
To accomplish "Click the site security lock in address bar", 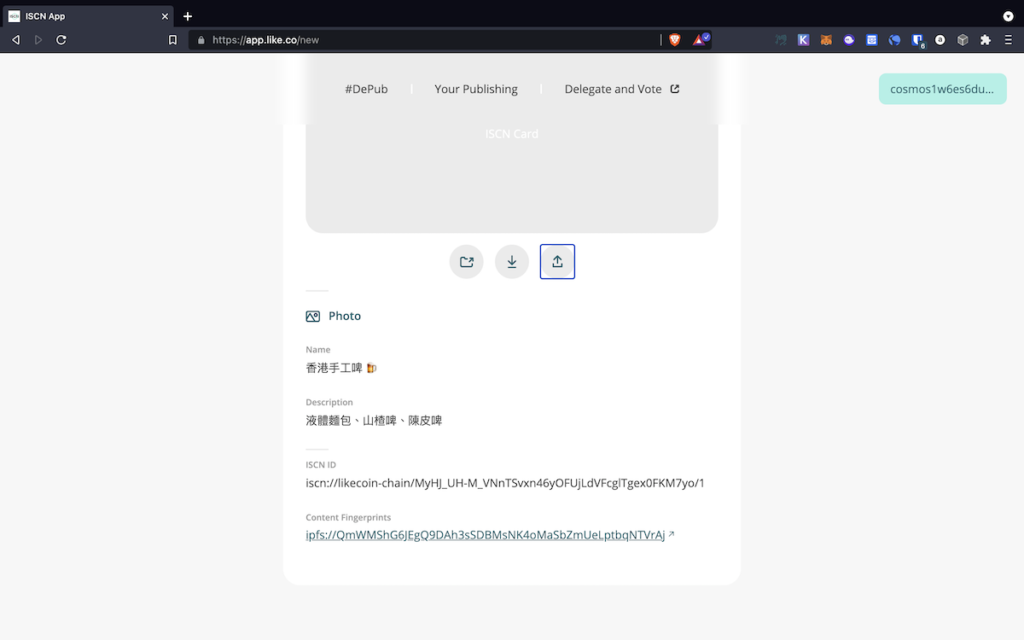I will coord(202,40).
